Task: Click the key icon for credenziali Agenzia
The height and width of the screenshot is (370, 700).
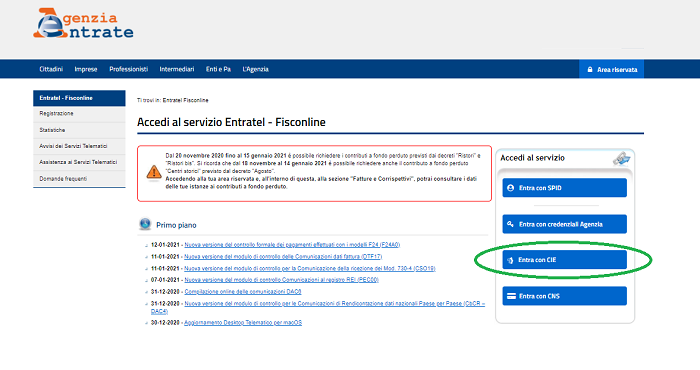Action: tap(510, 224)
